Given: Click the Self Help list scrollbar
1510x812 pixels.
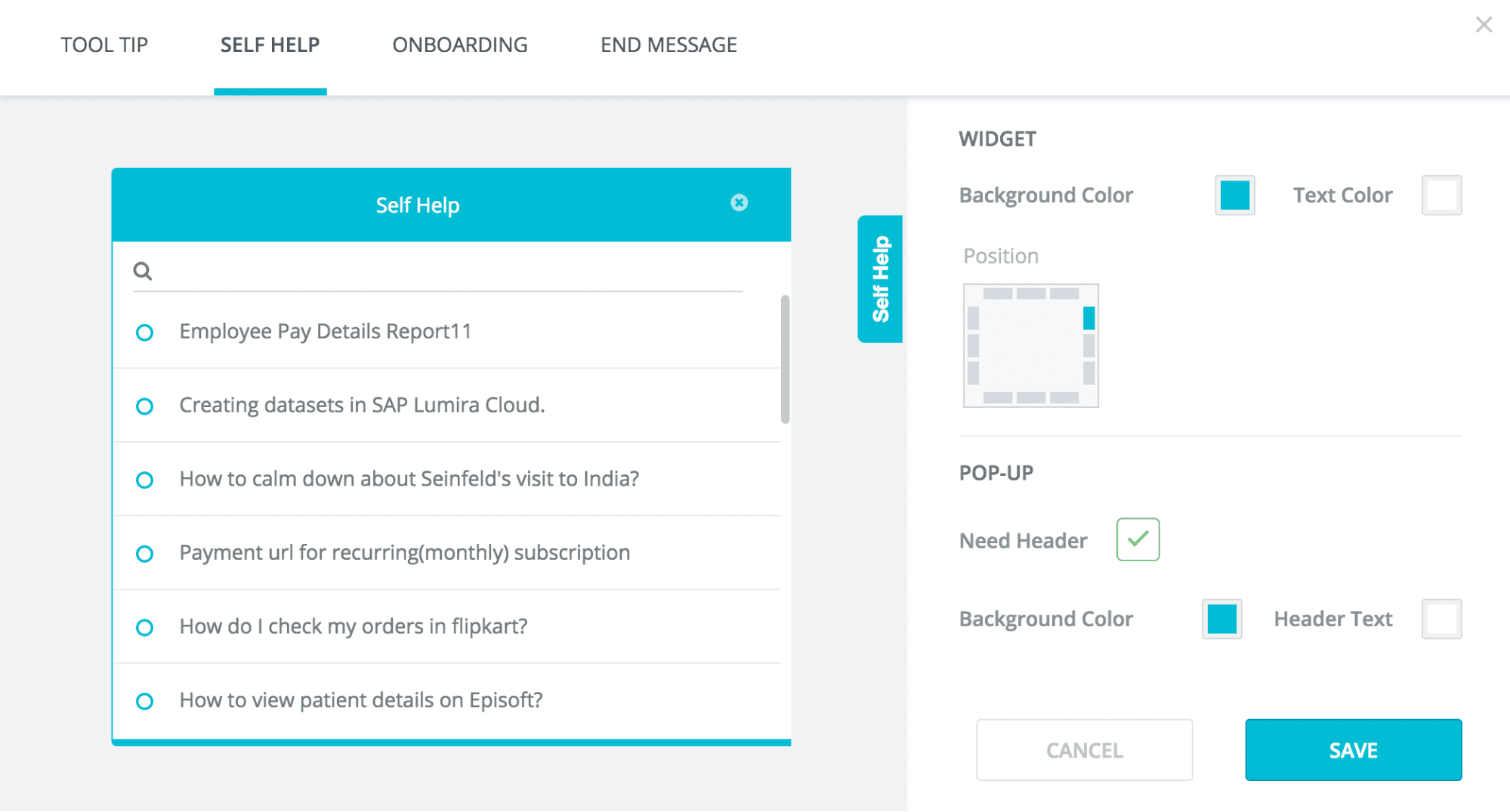Looking at the screenshot, I should tap(785, 359).
